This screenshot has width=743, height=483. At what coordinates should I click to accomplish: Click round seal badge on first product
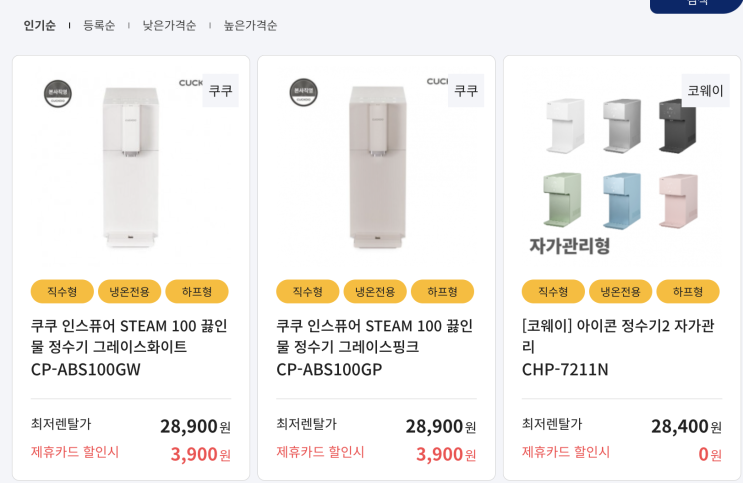coord(58,93)
